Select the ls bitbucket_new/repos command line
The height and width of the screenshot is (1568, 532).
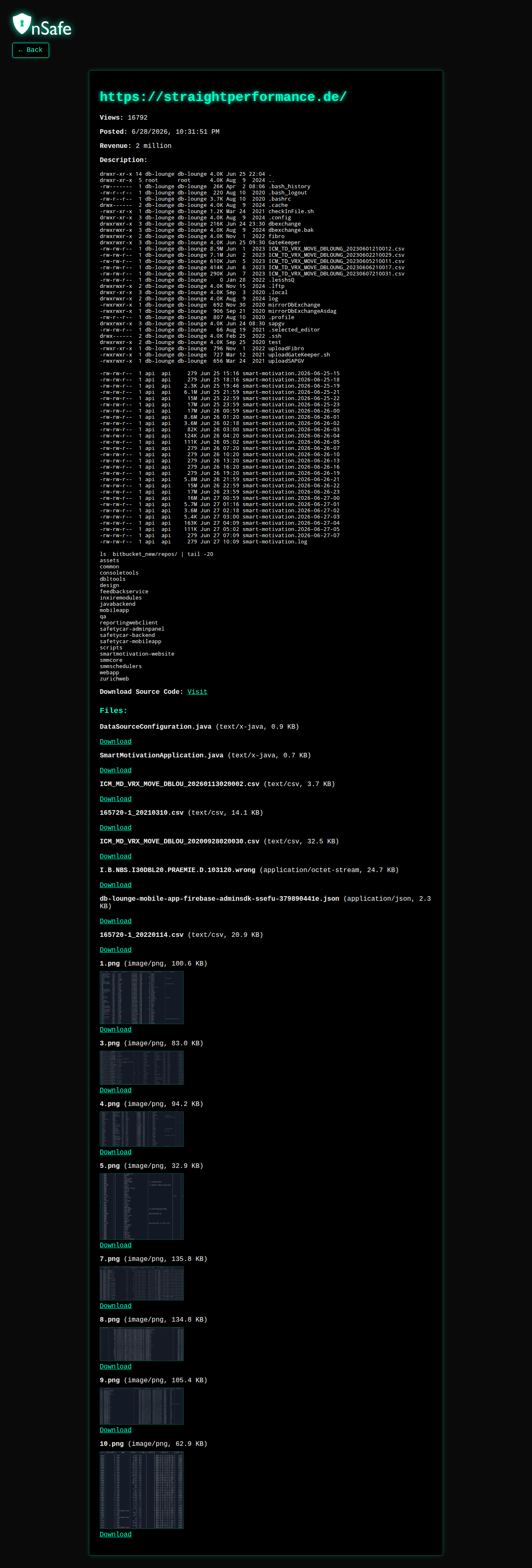(x=156, y=554)
